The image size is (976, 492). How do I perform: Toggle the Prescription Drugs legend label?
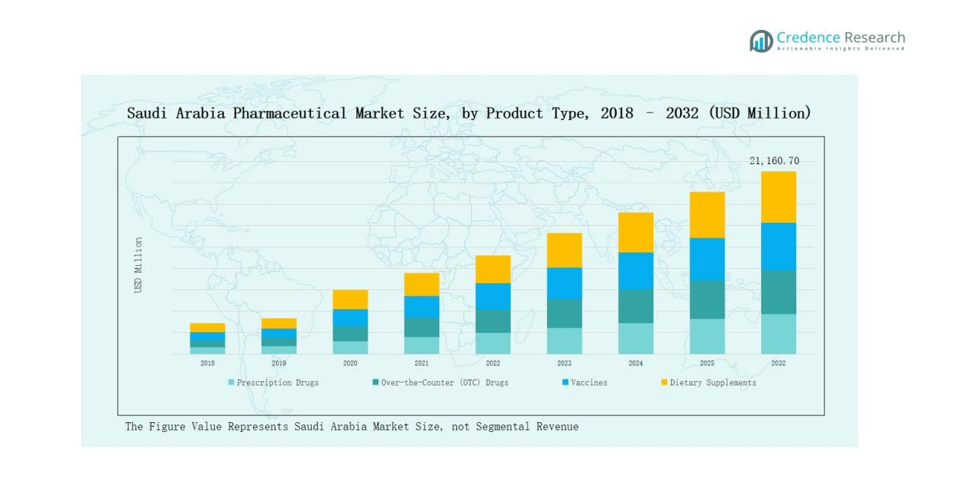coord(278,383)
